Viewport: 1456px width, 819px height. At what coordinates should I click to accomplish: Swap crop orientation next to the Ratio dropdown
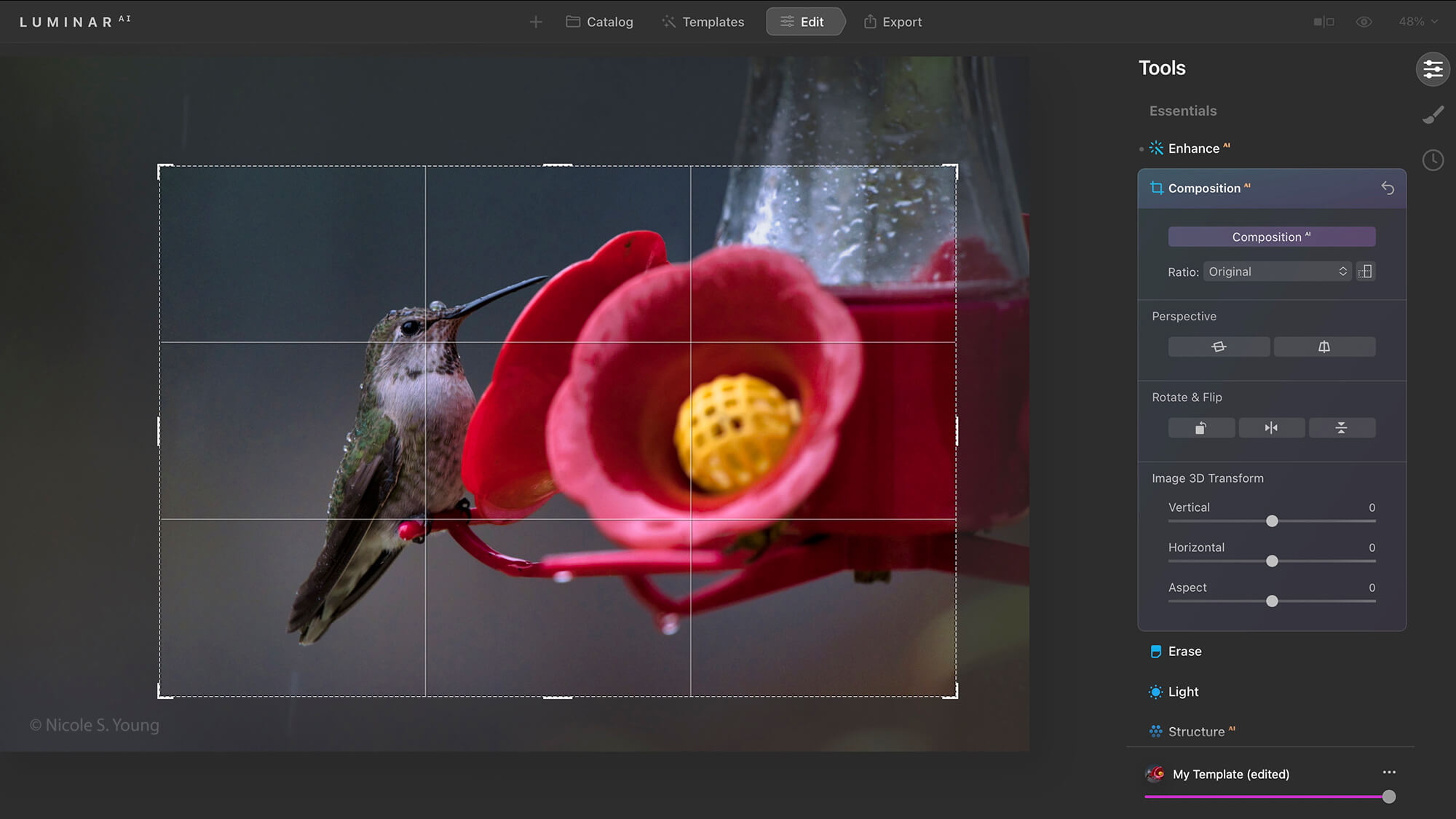[x=1366, y=272]
